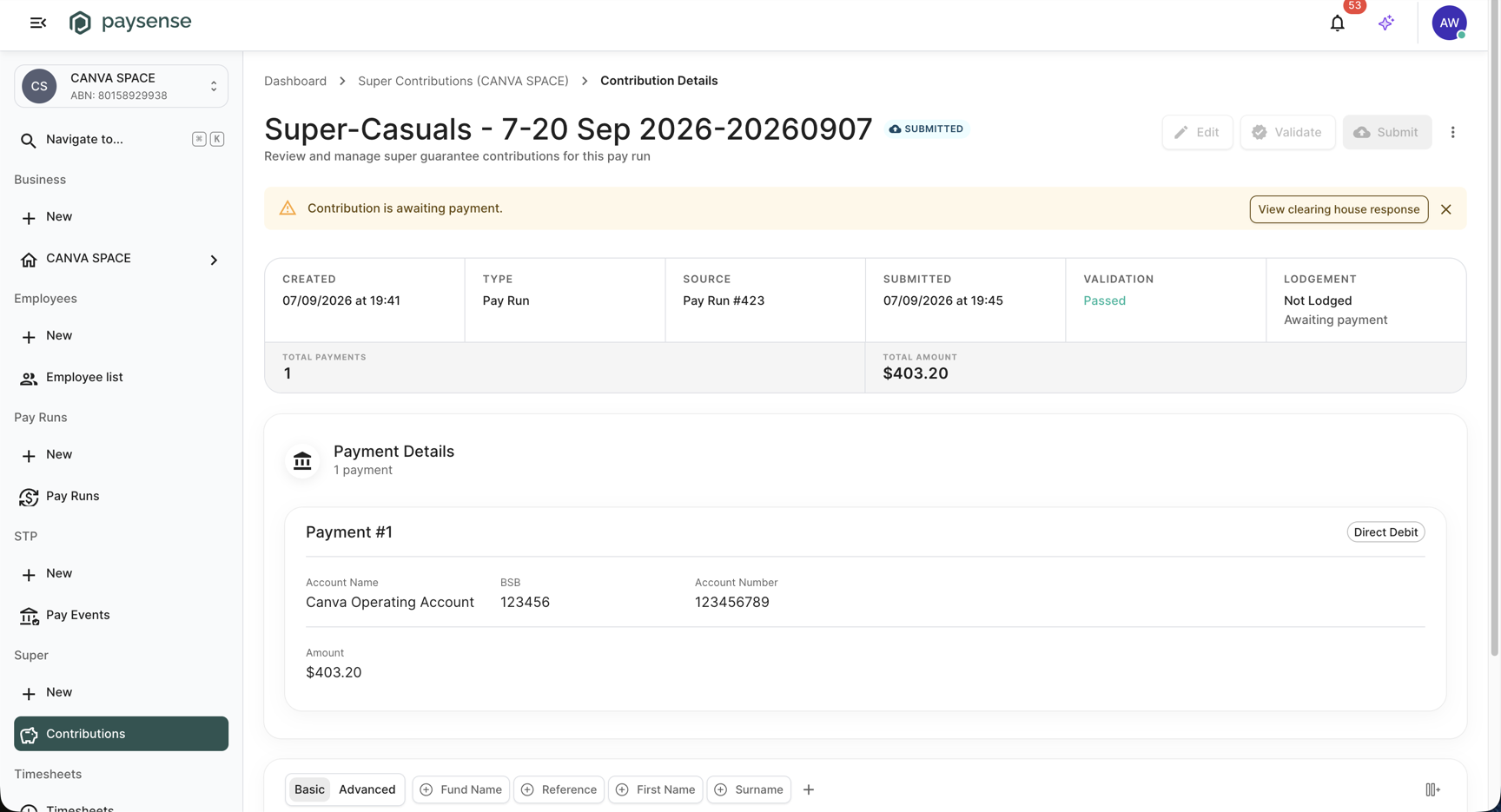This screenshot has width=1501, height=812.
Task: Go to Dashboard breadcrumb
Action: click(295, 81)
